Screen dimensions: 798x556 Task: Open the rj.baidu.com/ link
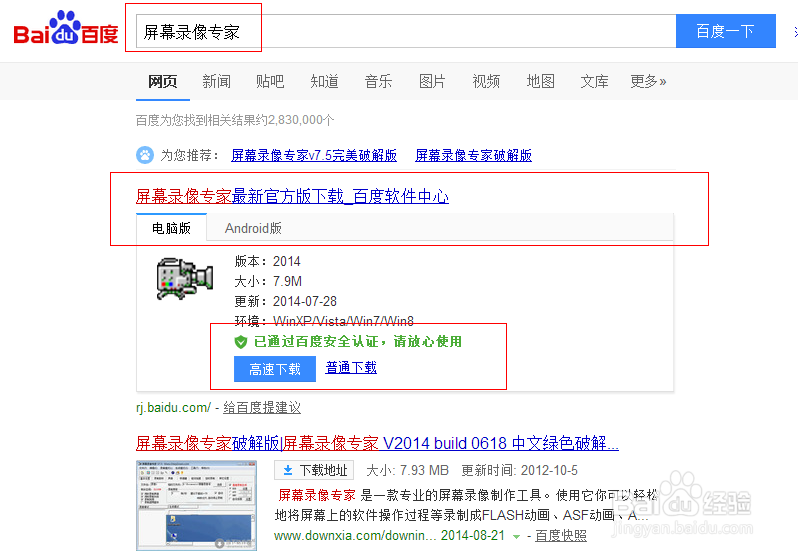point(173,407)
